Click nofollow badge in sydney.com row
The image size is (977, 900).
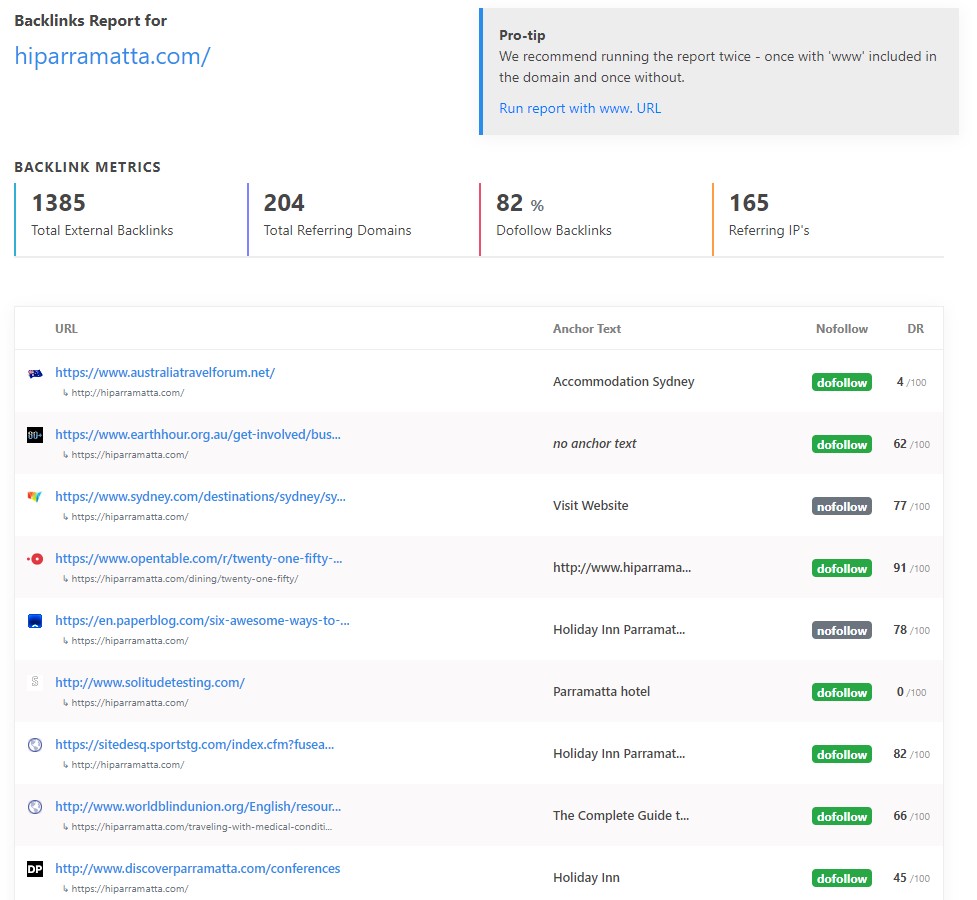[x=842, y=506]
